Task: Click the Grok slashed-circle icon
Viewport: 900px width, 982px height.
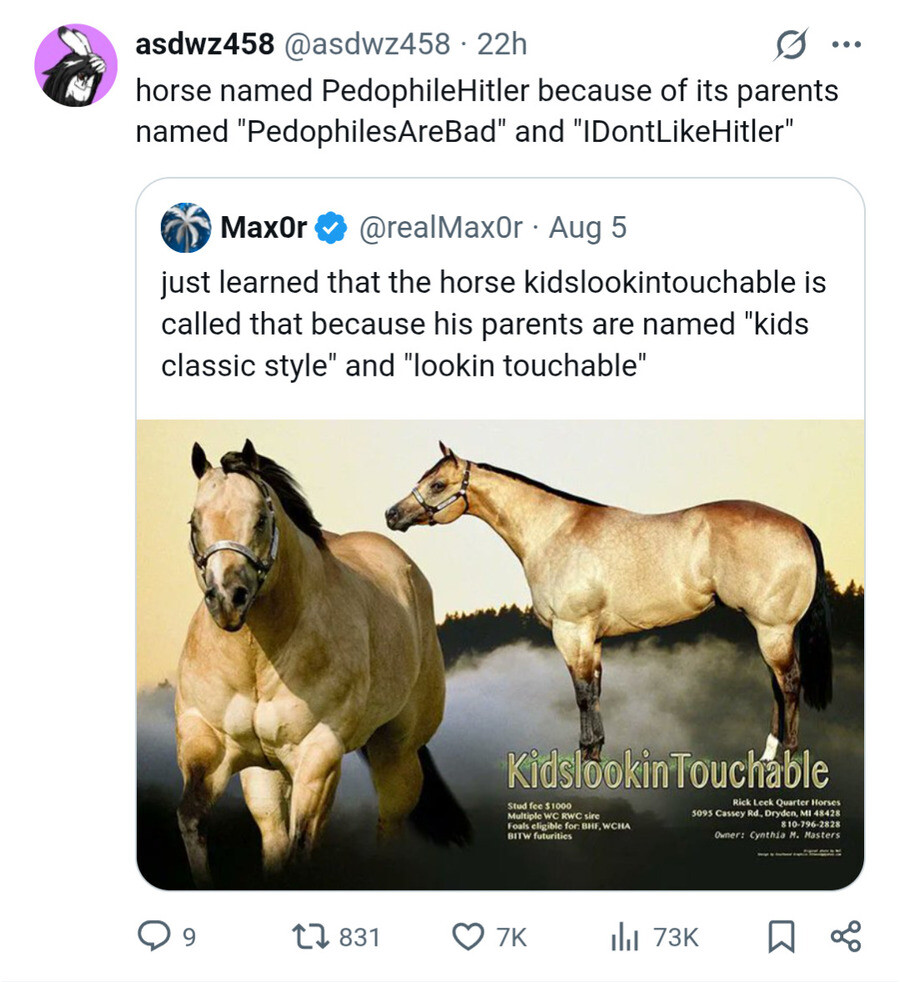Action: pos(791,44)
